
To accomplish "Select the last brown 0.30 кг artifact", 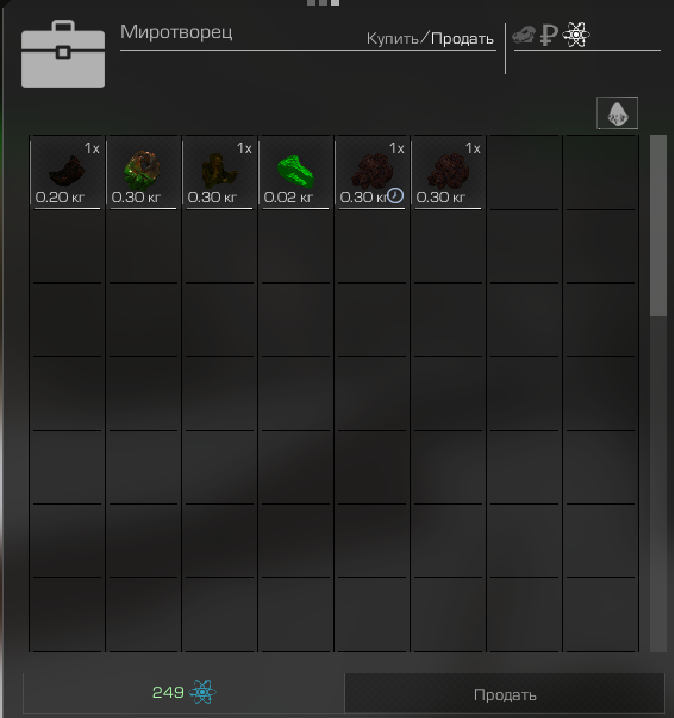I will [x=448, y=173].
